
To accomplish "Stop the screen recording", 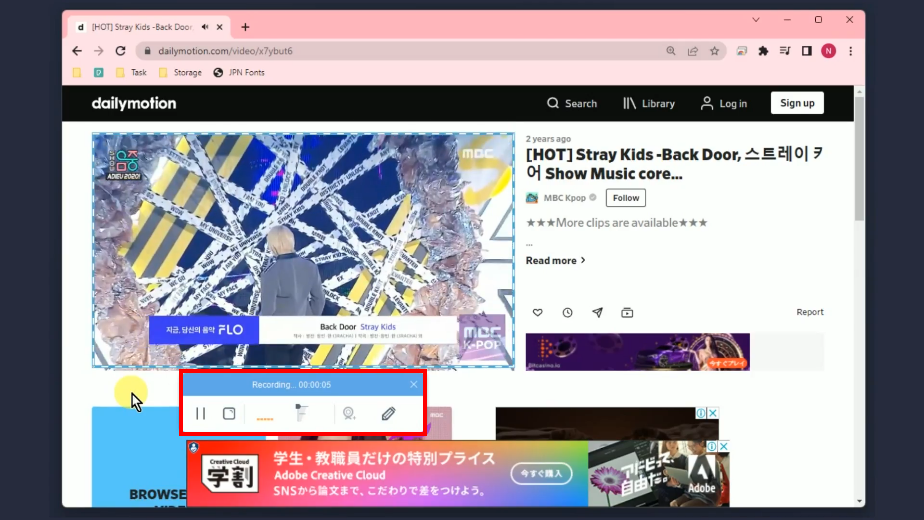I will (229, 414).
